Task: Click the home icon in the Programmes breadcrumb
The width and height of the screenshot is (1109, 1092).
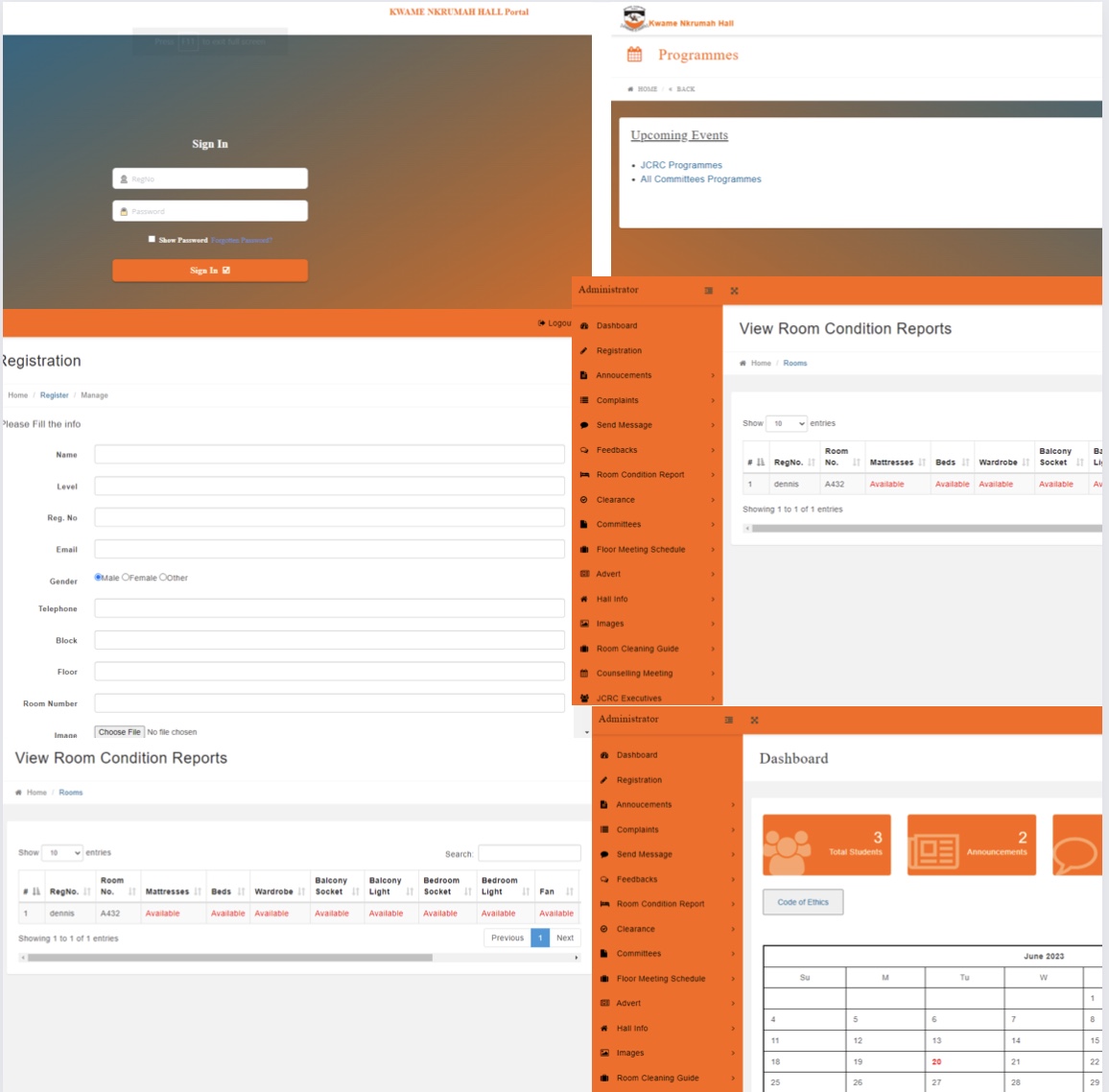Action: [630, 89]
